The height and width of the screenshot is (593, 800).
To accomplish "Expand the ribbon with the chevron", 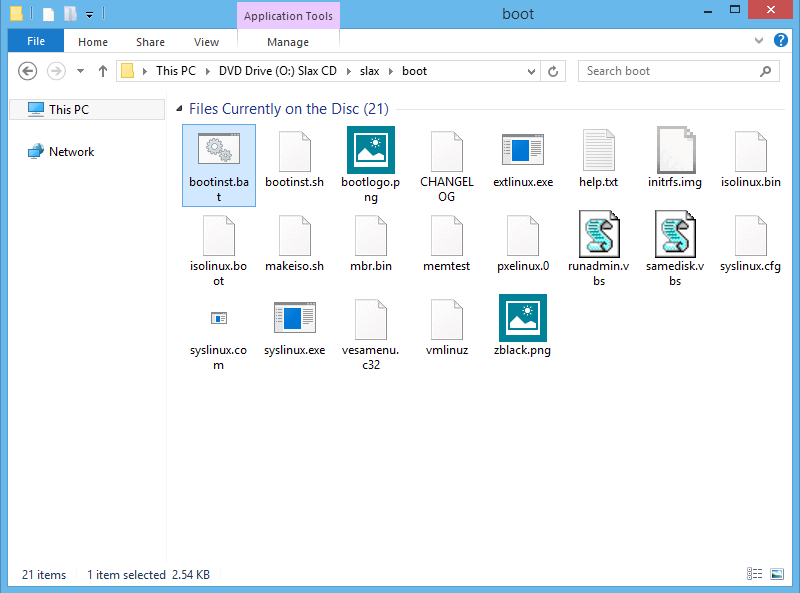I will [757, 41].
